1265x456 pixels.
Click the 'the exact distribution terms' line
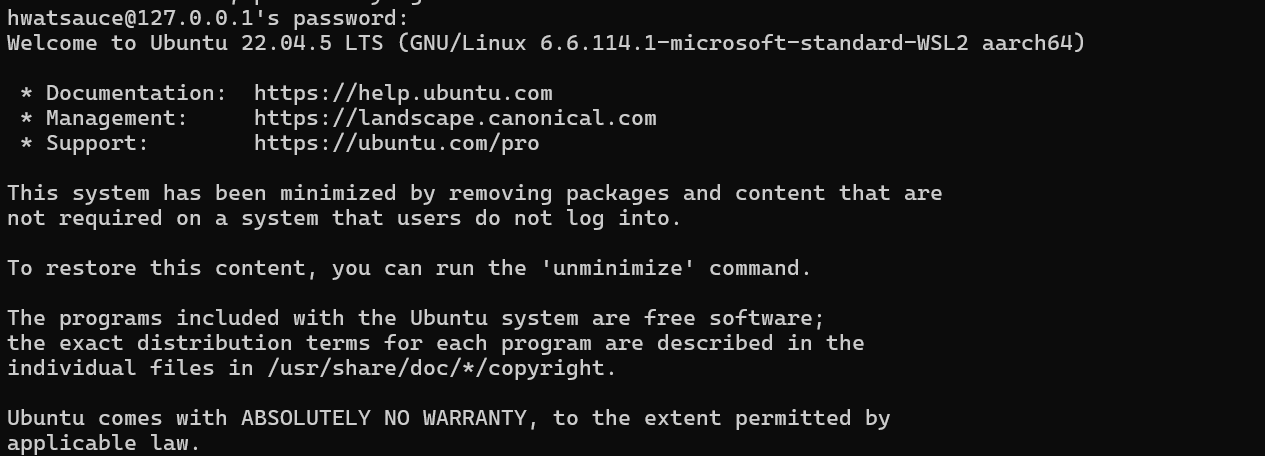436,343
